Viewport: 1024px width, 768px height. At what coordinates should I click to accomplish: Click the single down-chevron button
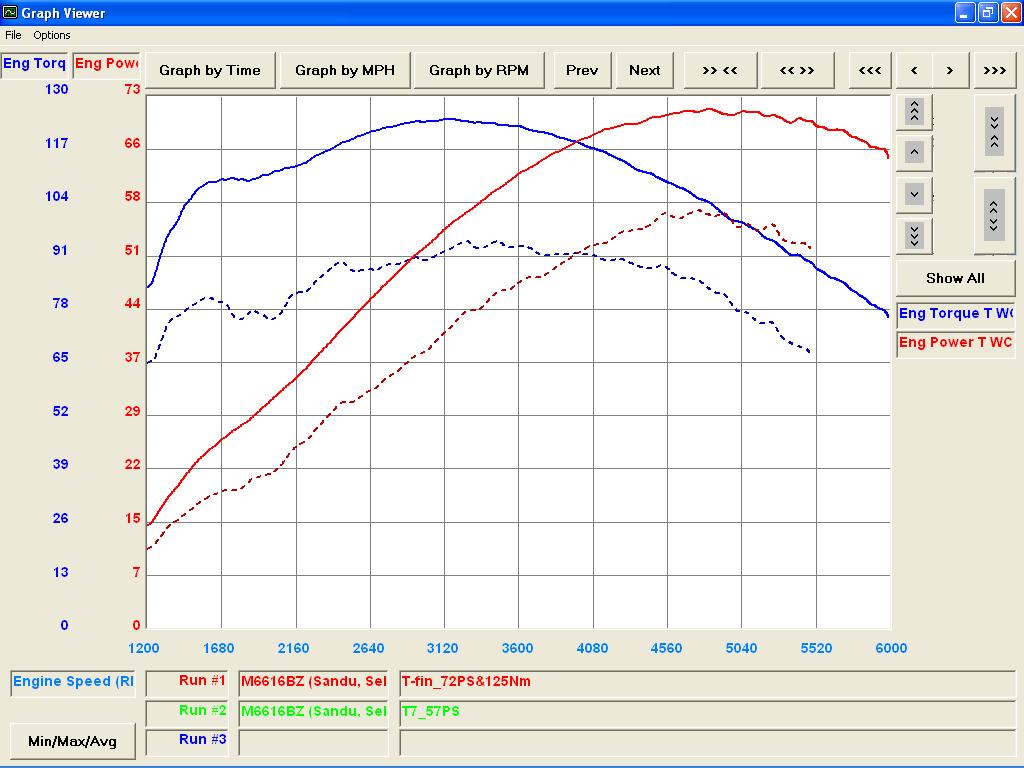(914, 194)
